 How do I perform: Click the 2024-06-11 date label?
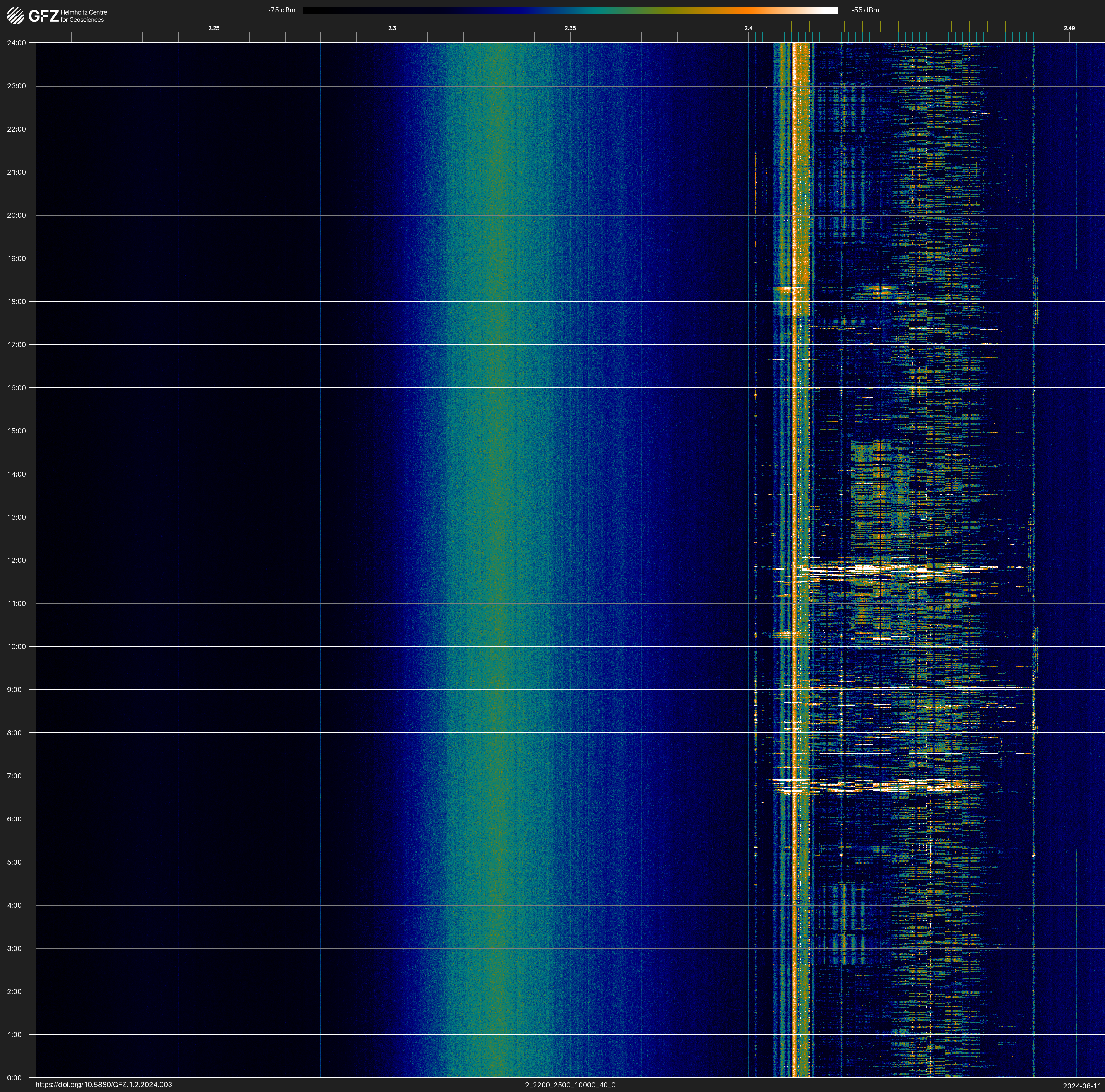tap(1082, 1085)
